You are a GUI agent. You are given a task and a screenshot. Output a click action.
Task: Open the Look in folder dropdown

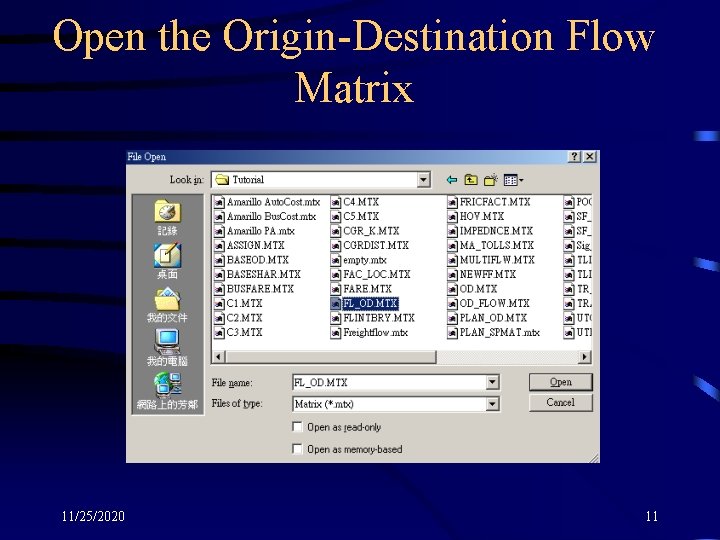pos(423,180)
